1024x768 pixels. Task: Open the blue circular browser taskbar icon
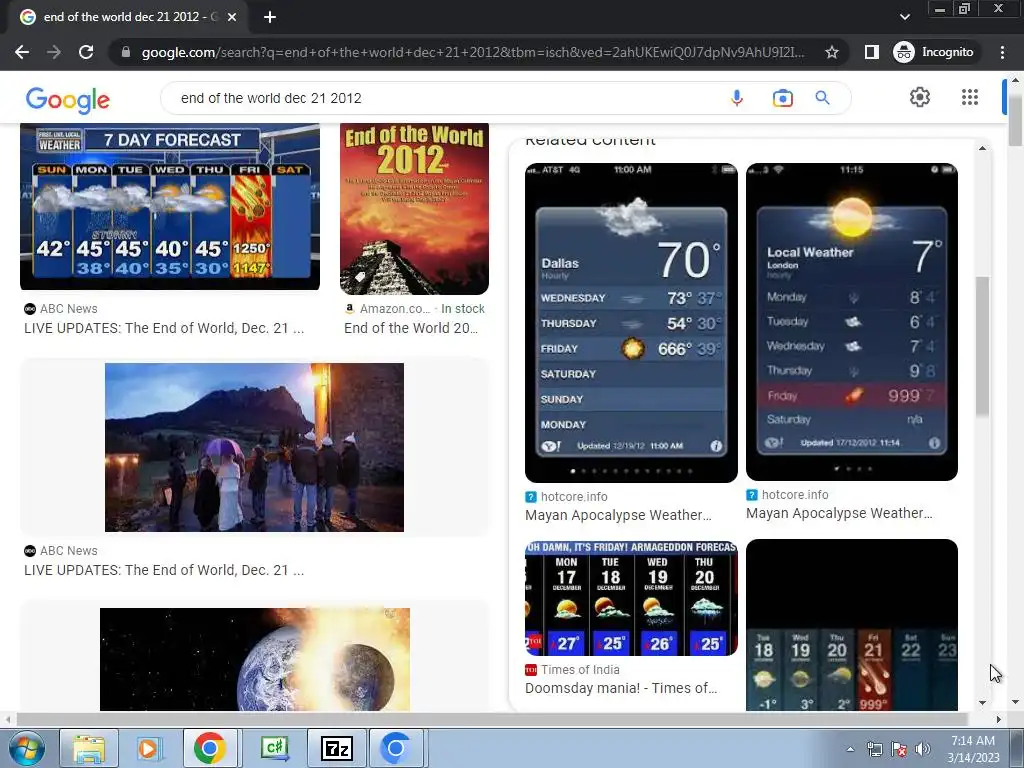[x=396, y=748]
